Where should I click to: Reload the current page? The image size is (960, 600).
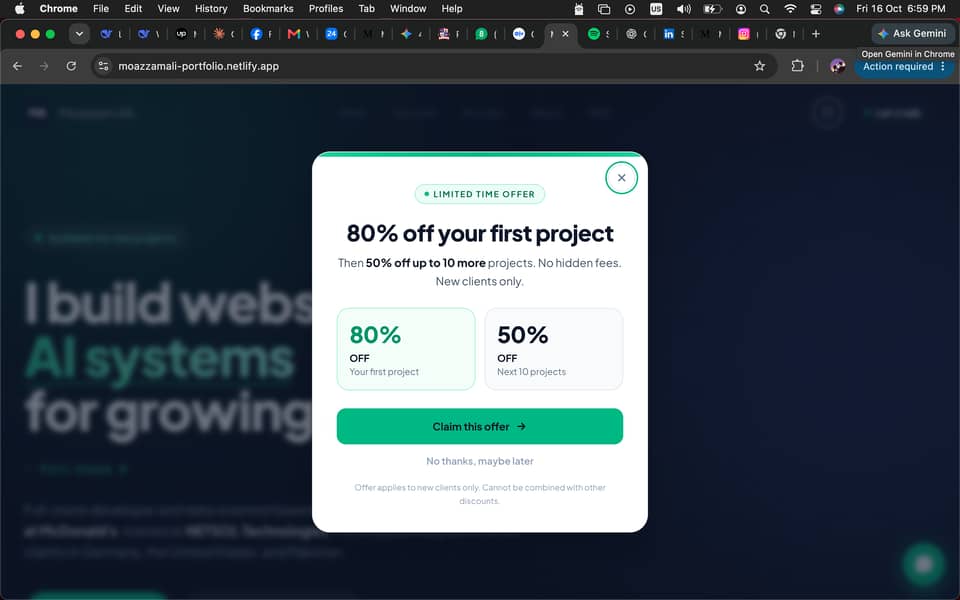coord(71,66)
